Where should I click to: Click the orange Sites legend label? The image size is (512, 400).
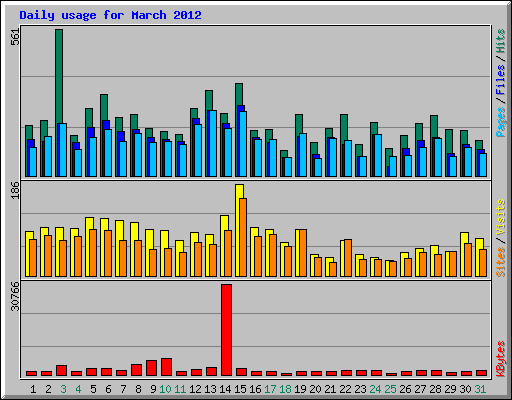pyautogui.click(x=501, y=262)
